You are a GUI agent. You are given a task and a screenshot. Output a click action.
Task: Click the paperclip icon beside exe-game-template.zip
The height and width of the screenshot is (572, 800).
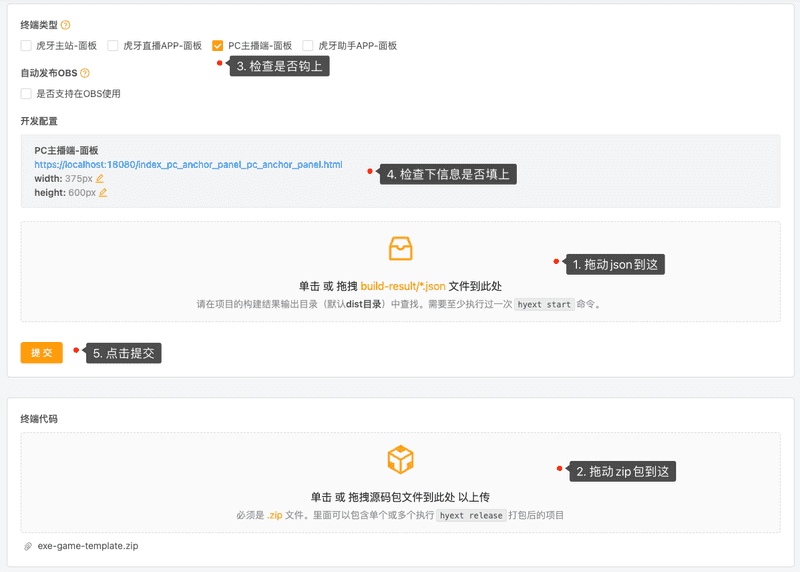28,547
